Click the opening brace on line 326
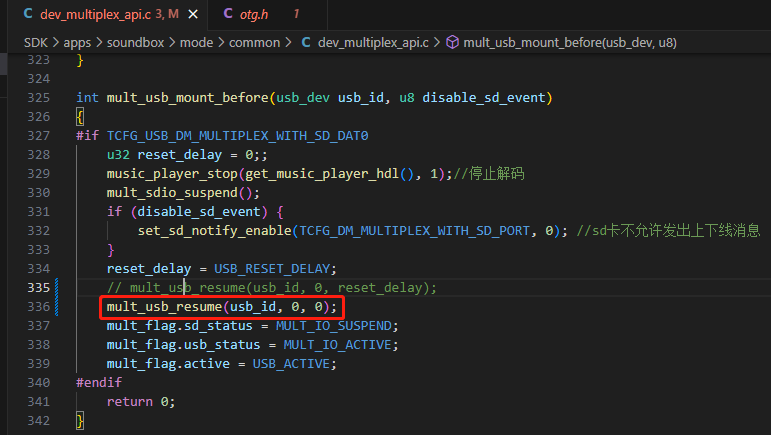The image size is (771, 435). [80, 117]
